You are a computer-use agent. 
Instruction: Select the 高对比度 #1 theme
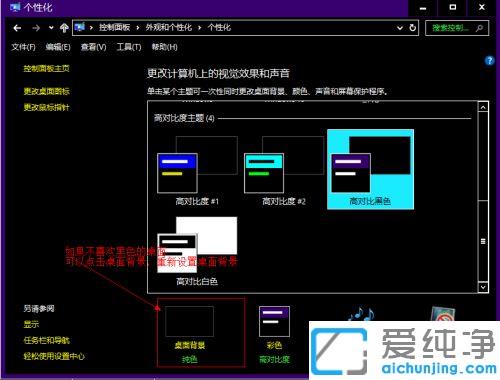tap(197, 170)
